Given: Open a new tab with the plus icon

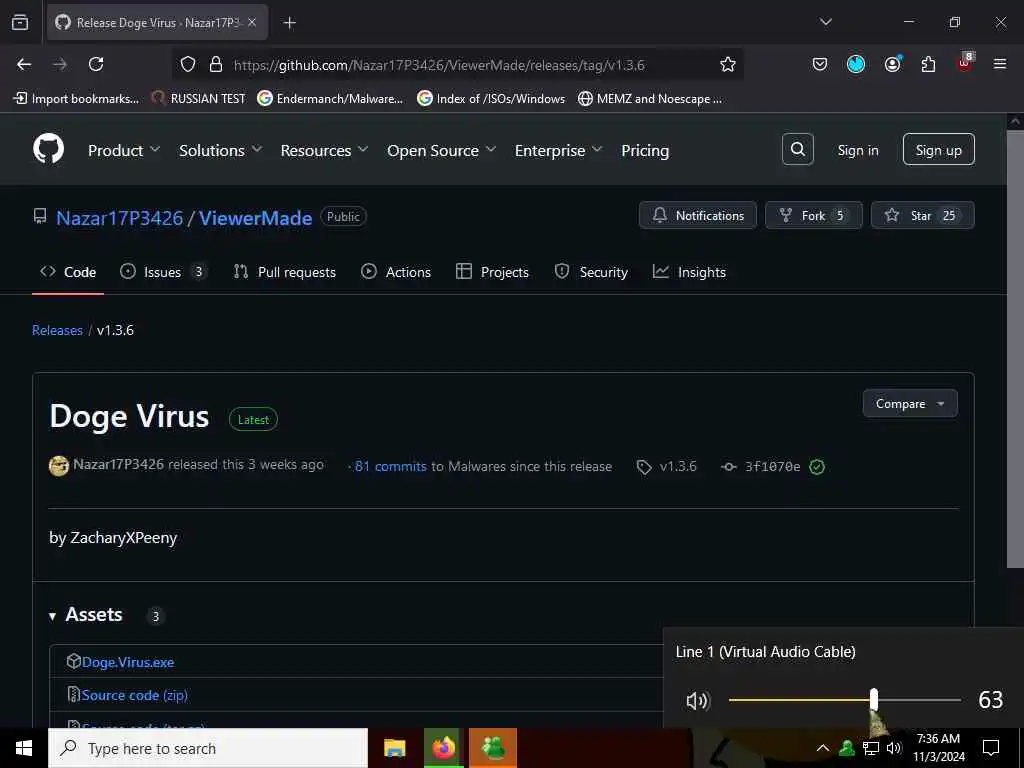Looking at the screenshot, I should [289, 23].
